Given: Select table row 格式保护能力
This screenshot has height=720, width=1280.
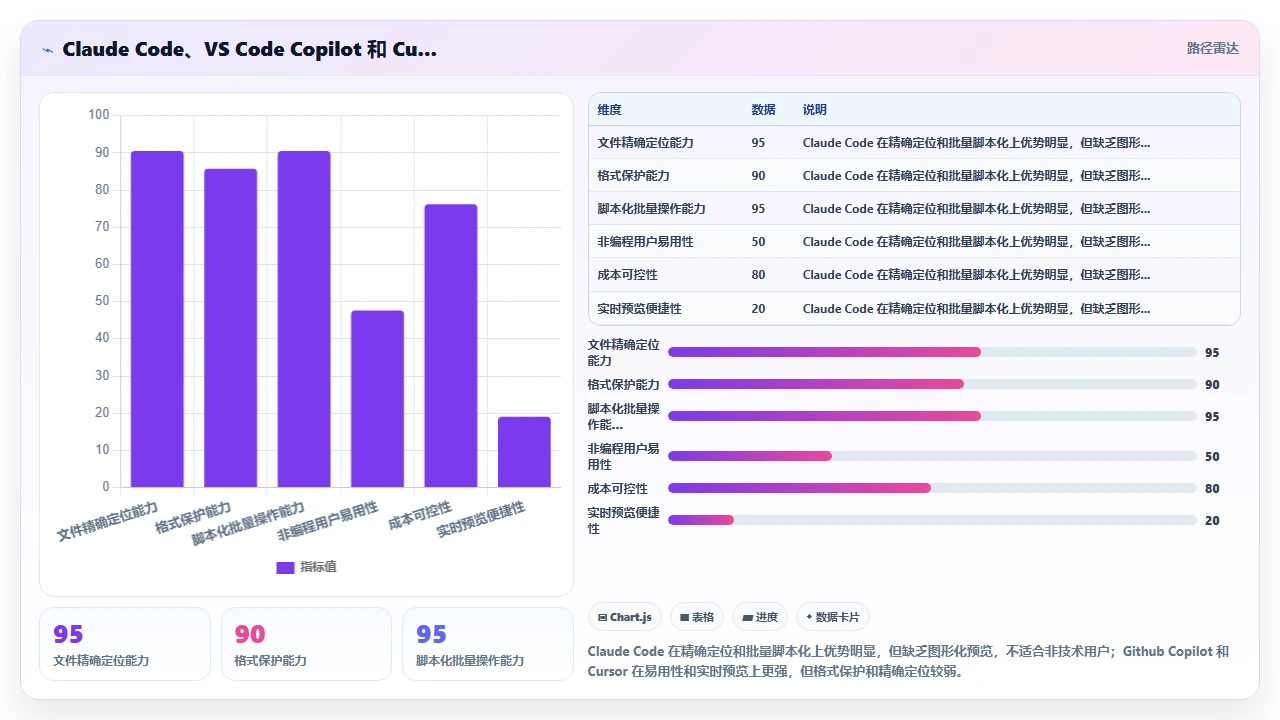Looking at the screenshot, I should [914, 176].
